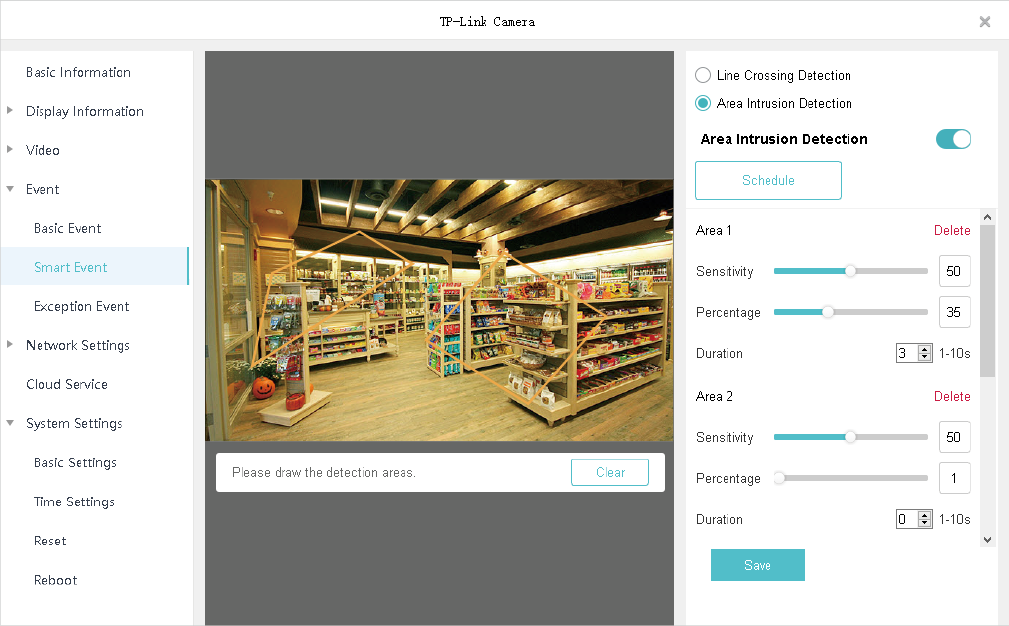The height and width of the screenshot is (626, 1009).
Task: Open Basic Event page
Action: pyautogui.click(x=68, y=228)
